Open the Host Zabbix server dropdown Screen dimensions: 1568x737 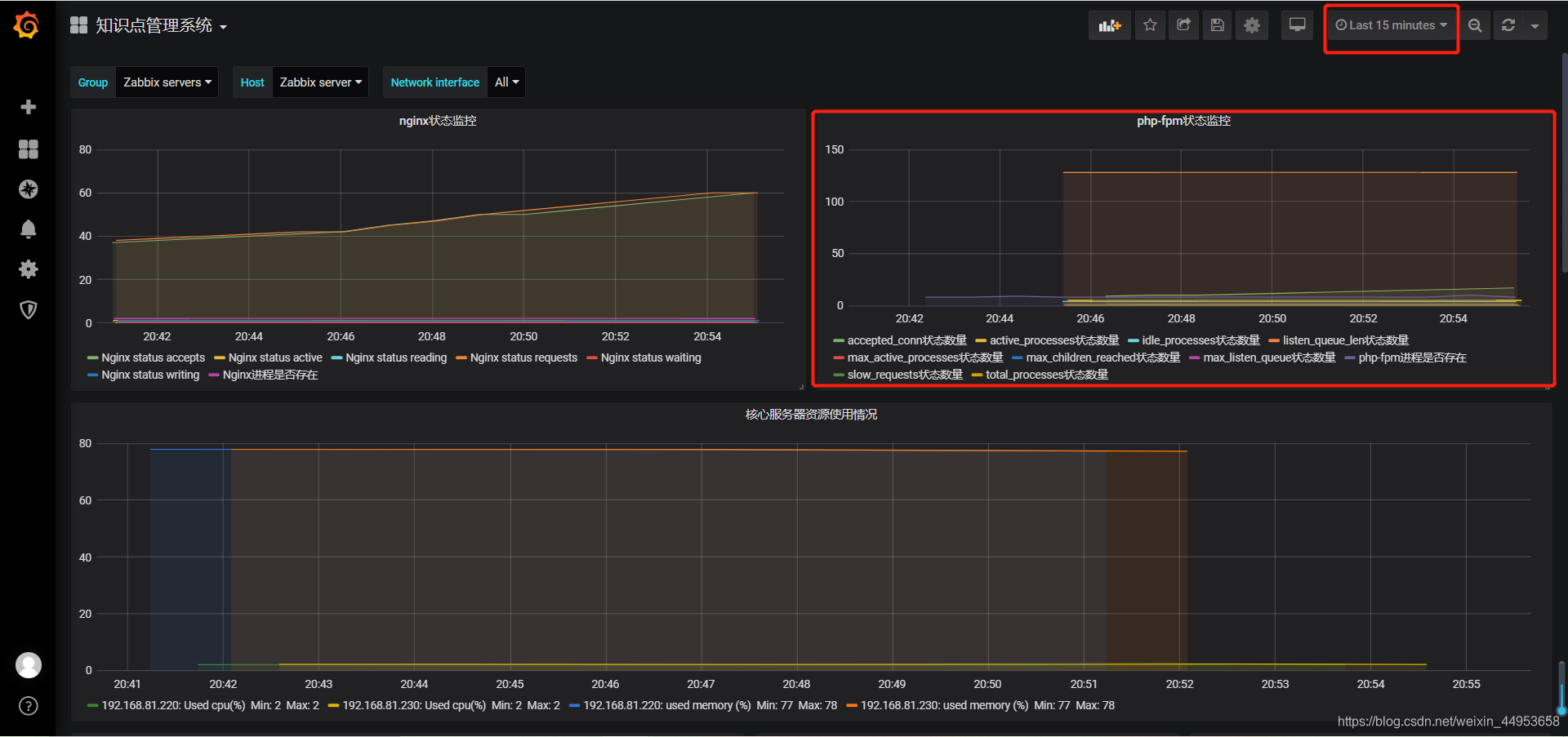[x=320, y=82]
